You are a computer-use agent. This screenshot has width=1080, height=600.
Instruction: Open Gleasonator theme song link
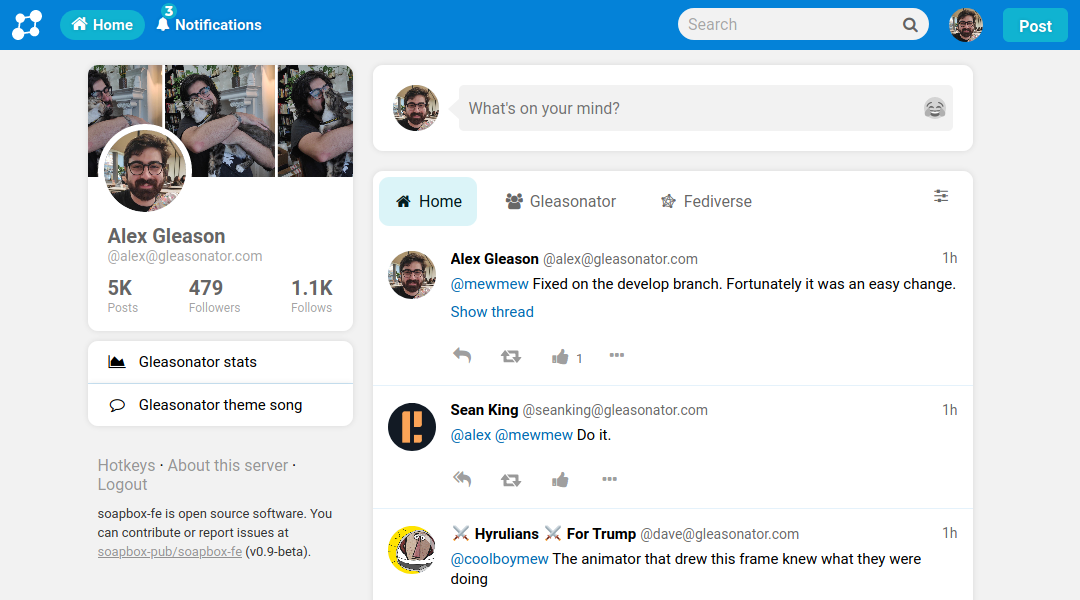(220, 405)
